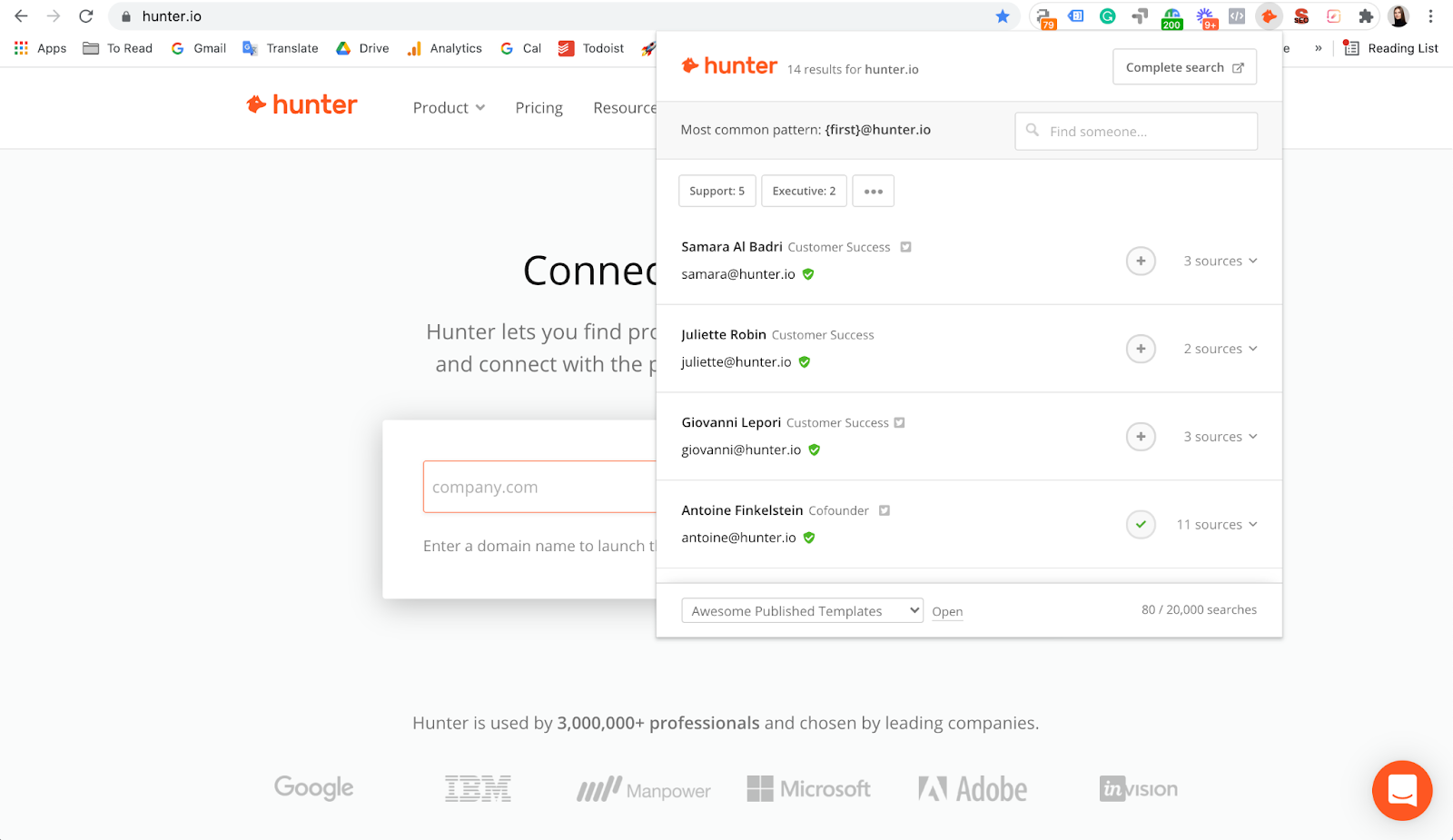
Task: Filter results by Support: 5
Action: (717, 192)
